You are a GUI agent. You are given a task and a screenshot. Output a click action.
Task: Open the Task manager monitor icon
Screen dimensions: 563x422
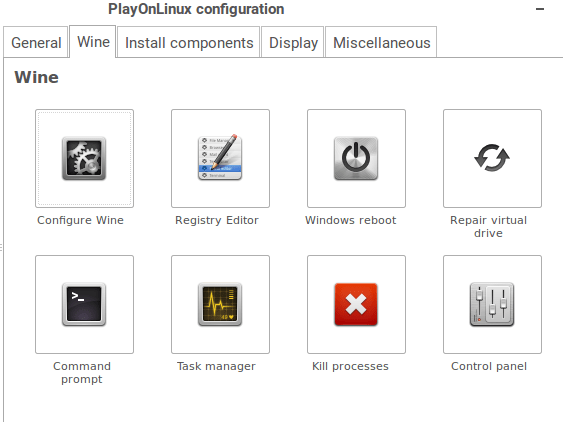(220, 305)
